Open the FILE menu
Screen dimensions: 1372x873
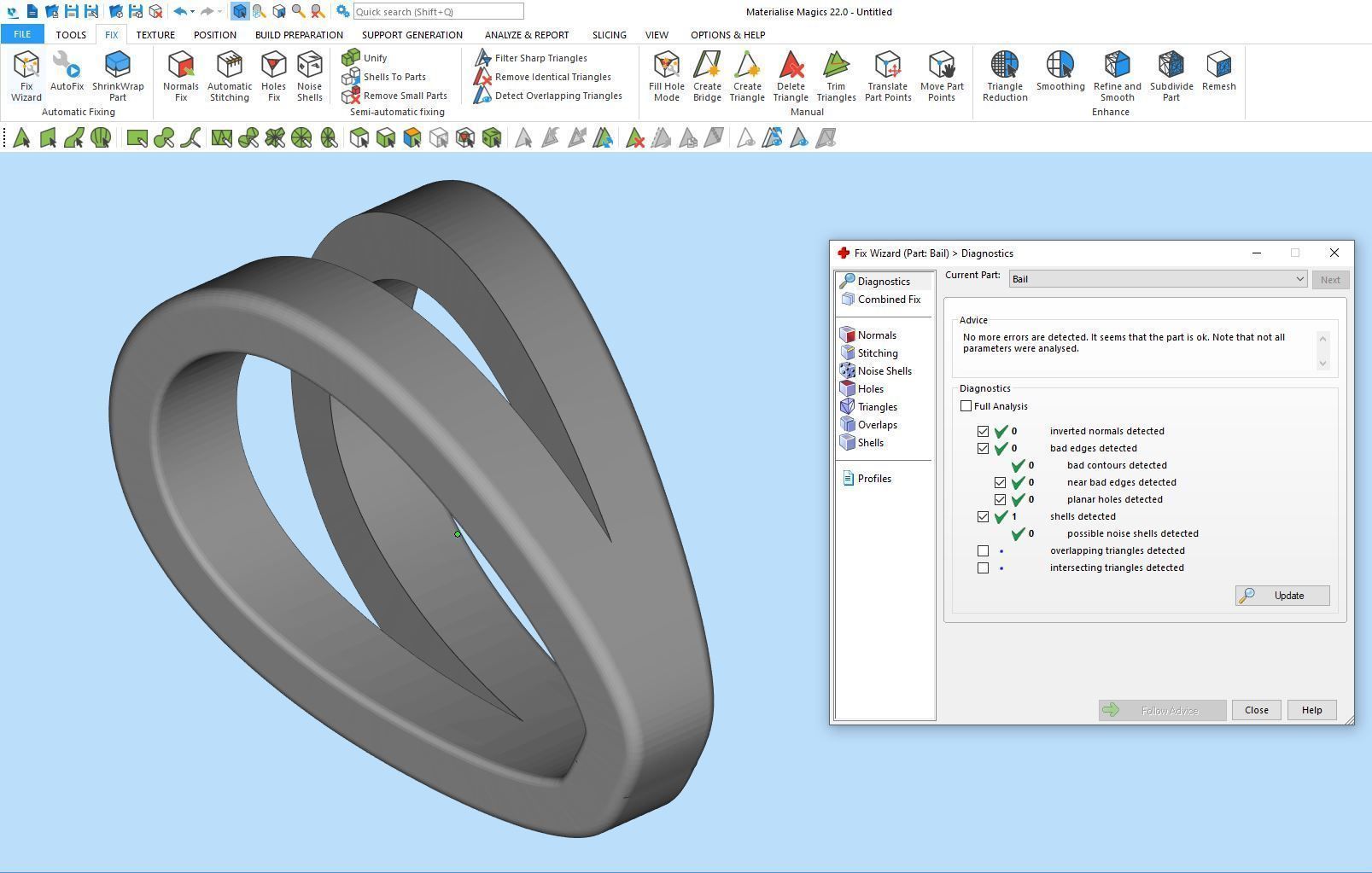point(22,34)
